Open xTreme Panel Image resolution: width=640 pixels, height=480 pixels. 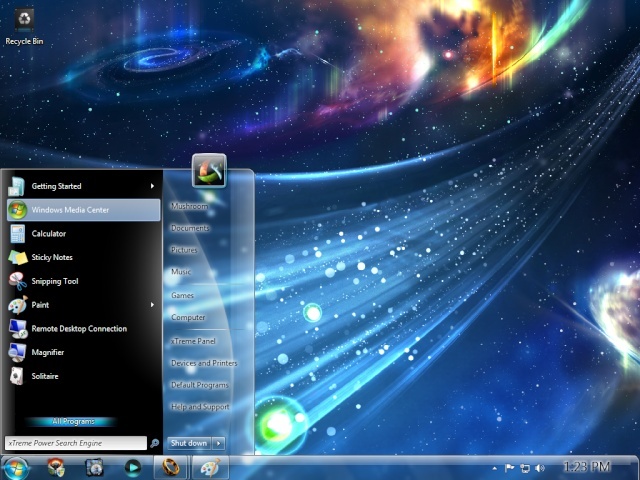[x=193, y=341]
